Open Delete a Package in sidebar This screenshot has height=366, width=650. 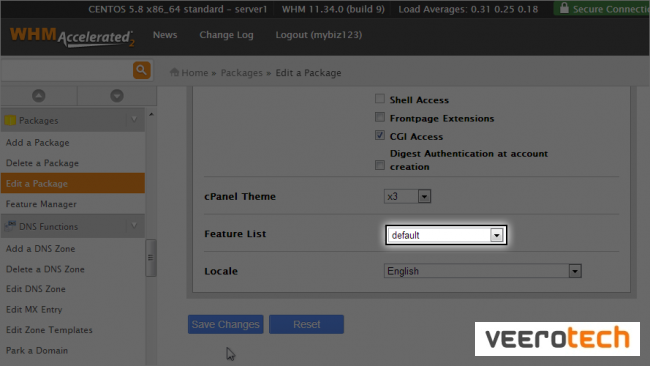coord(42,163)
